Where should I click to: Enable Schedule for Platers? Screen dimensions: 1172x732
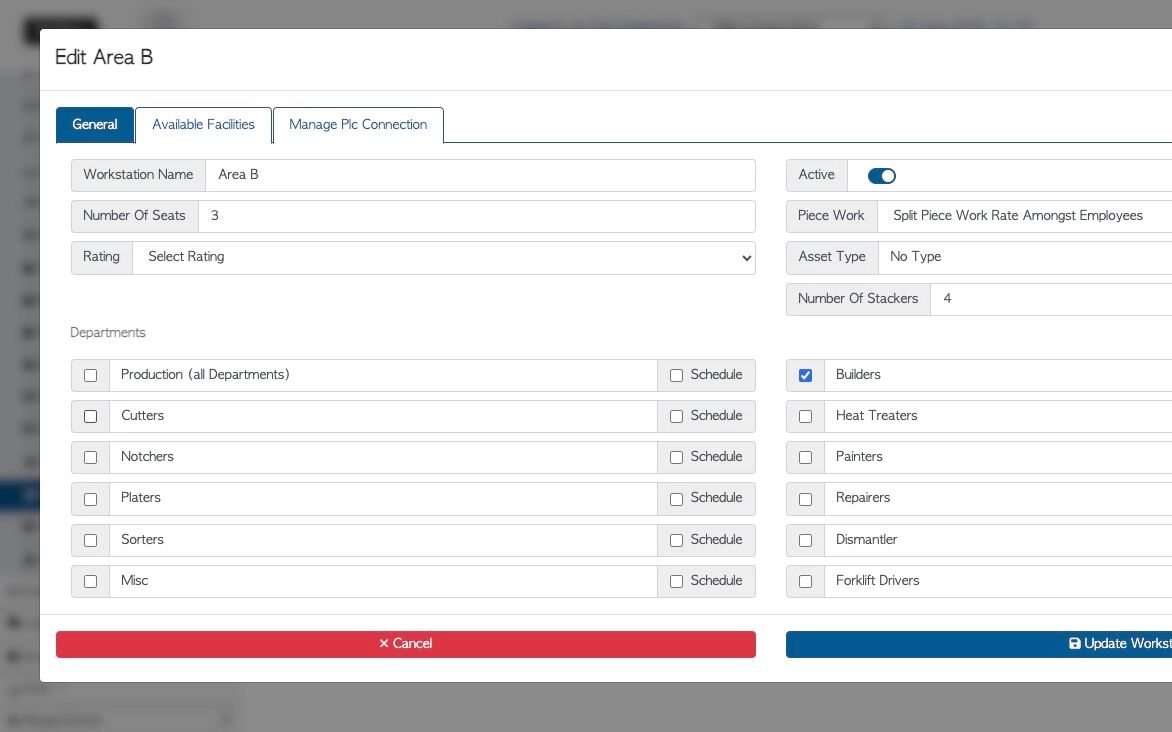[676, 499]
